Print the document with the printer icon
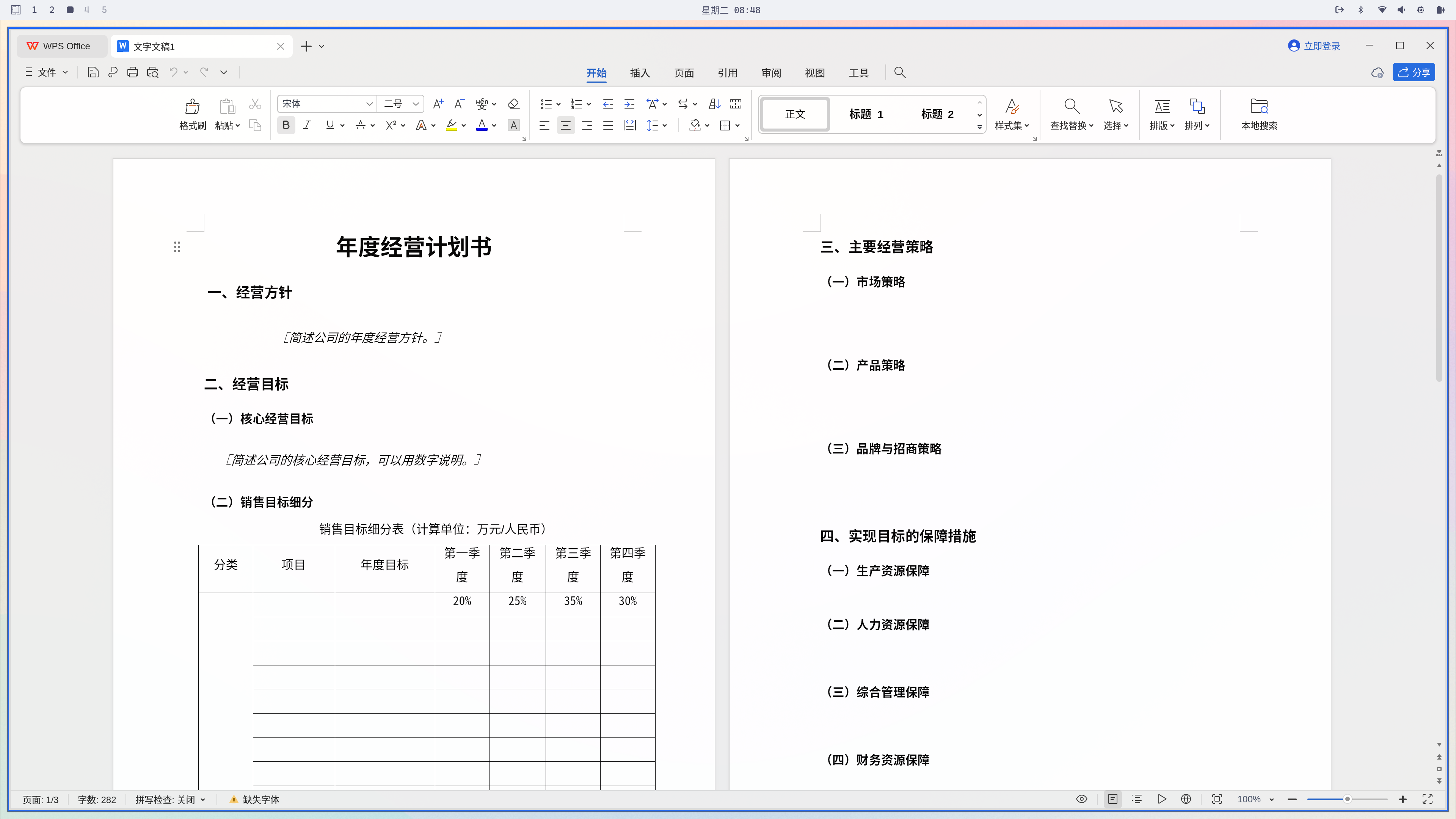The height and width of the screenshot is (819, 1456). (132, 72)
